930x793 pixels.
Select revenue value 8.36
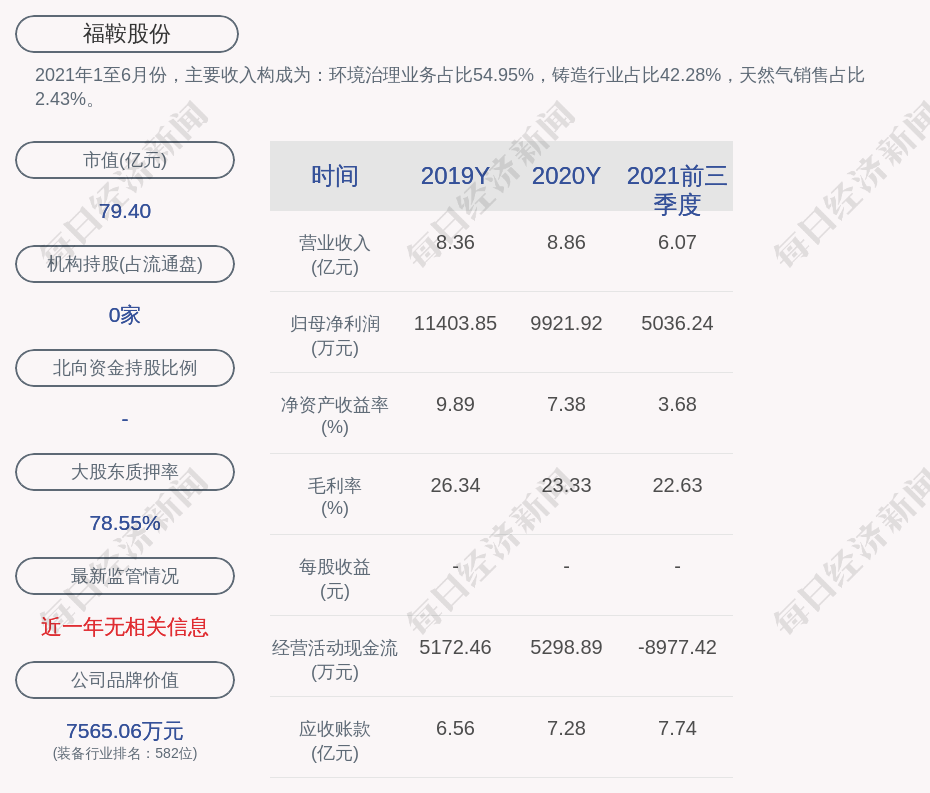455,243
